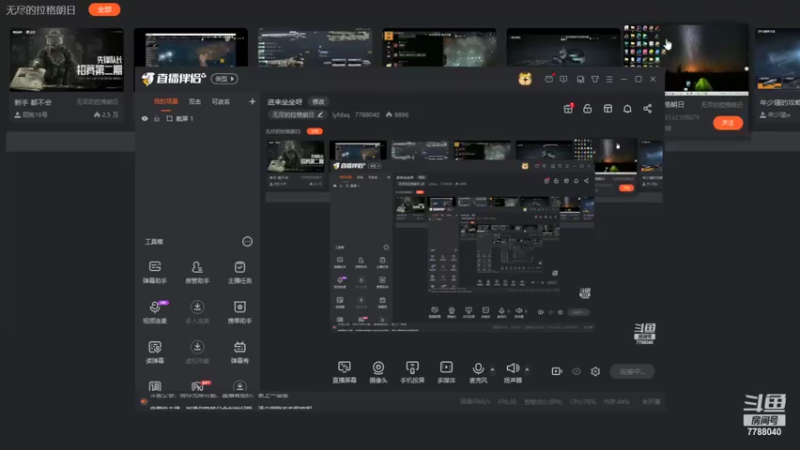800x450 pixels.
Task: Click the unlock padlock icon near the bell
Action: tap(587, 109)
